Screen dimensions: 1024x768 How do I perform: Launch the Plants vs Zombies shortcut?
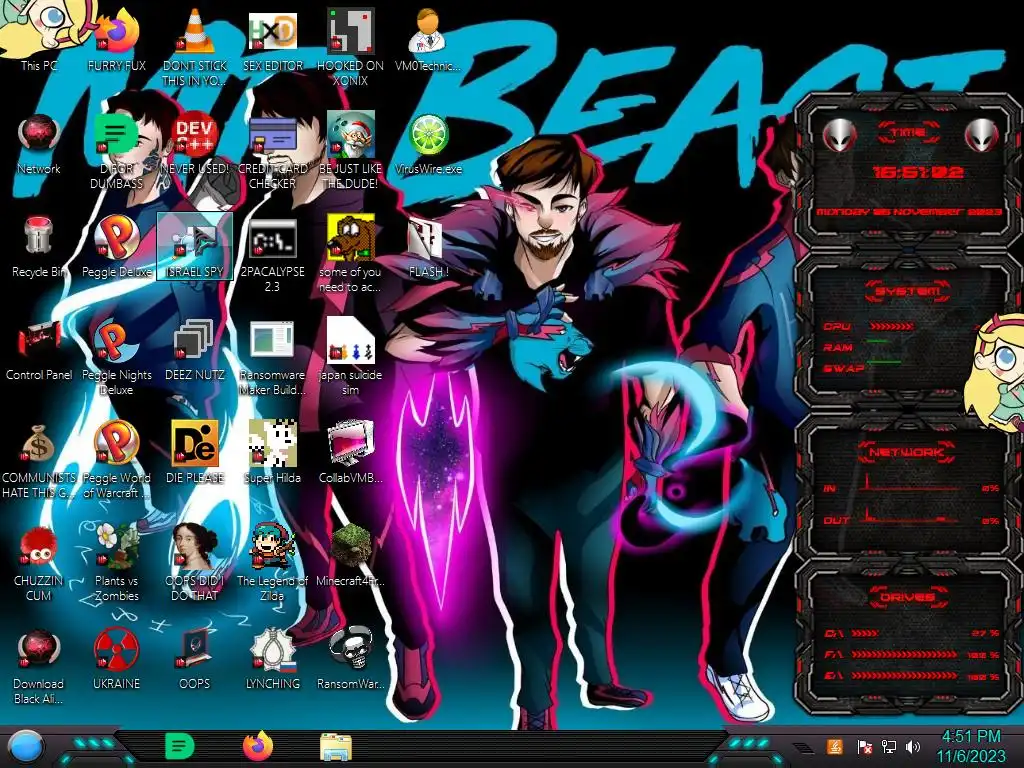(116, 563)
